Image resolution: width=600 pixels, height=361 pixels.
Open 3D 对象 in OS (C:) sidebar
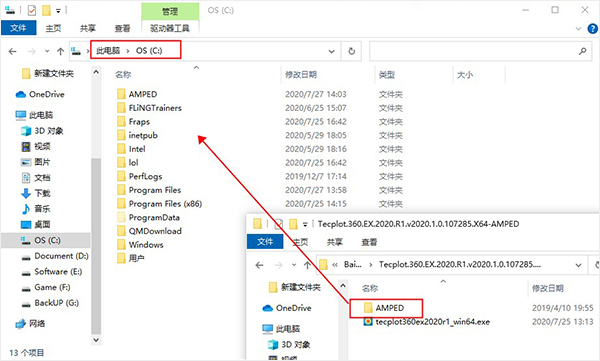tap(42, 131)
